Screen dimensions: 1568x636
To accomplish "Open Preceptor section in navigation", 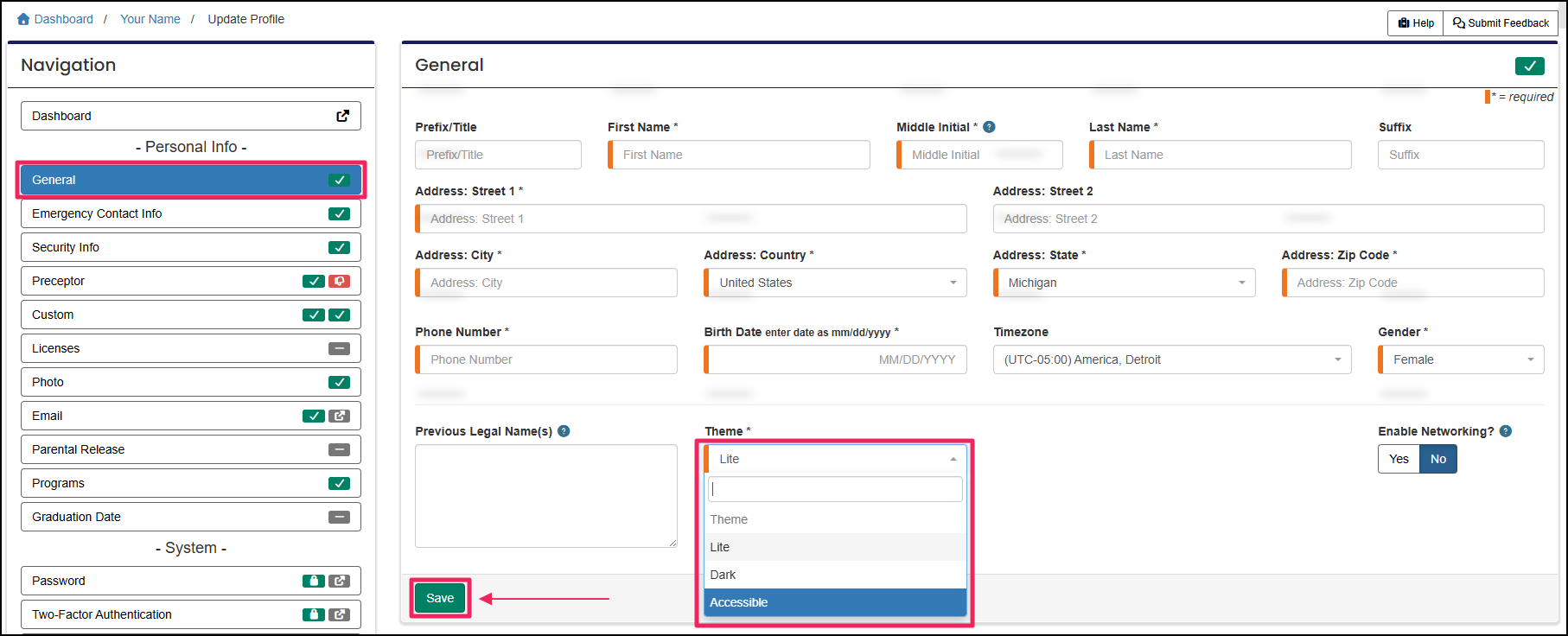I will (191, 281).
